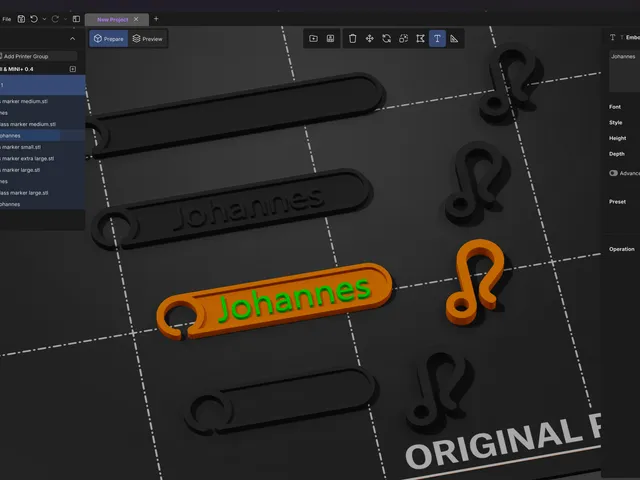This screenshot has height=480, width=640.
Task: Open the File menu
Action: [7, 19]
